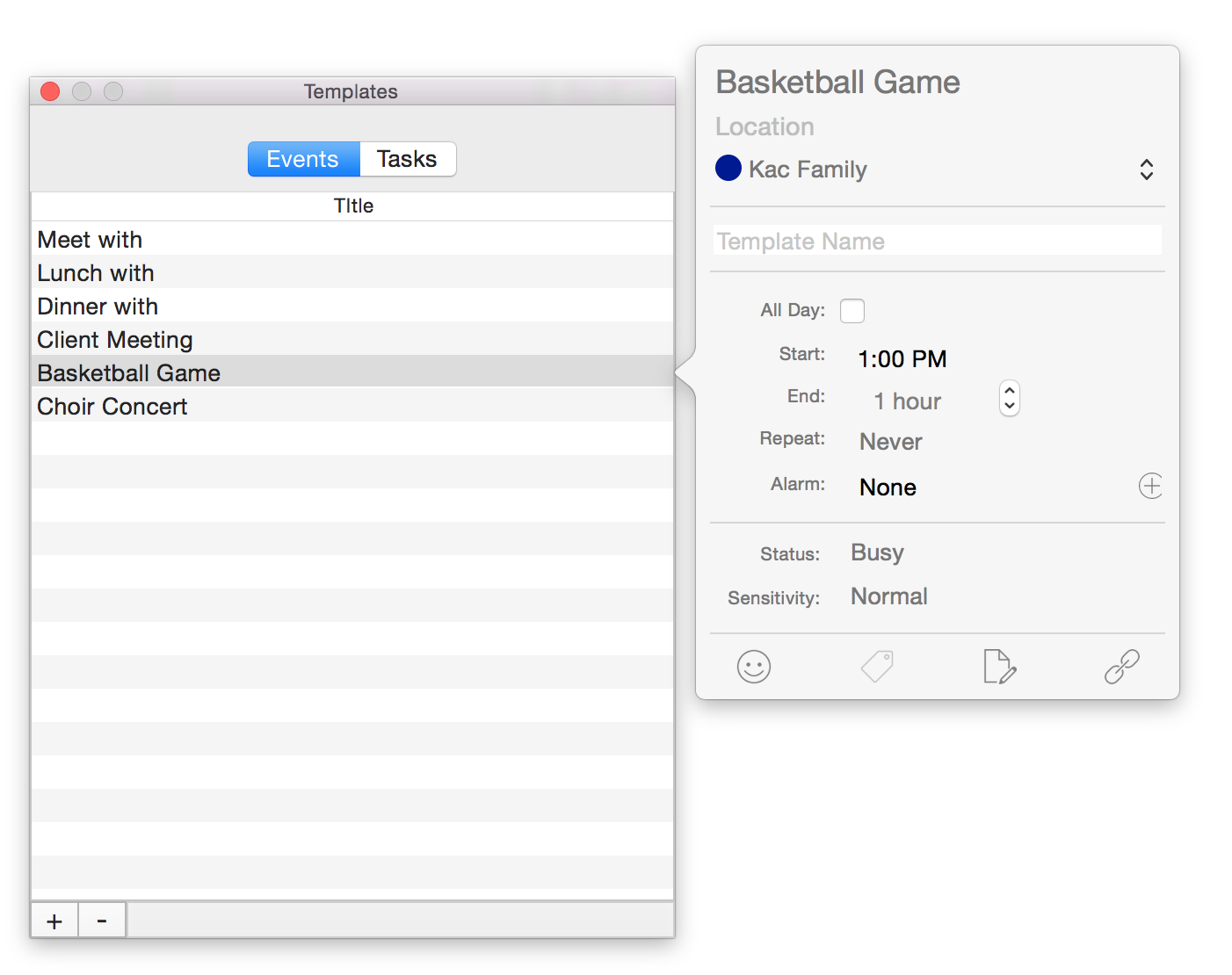Click the smiley face attendees icon
This screenshot has width=1232, height=975.
(x=753, y=667)
